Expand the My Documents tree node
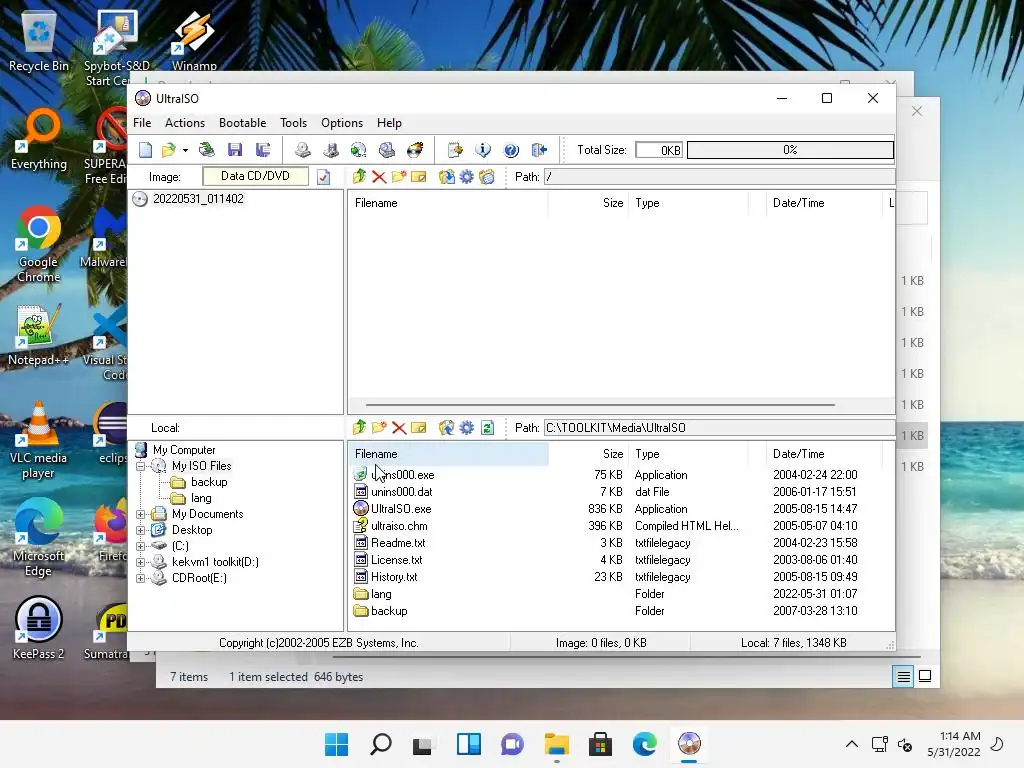 pyautogui.click(x=140, y=515)
